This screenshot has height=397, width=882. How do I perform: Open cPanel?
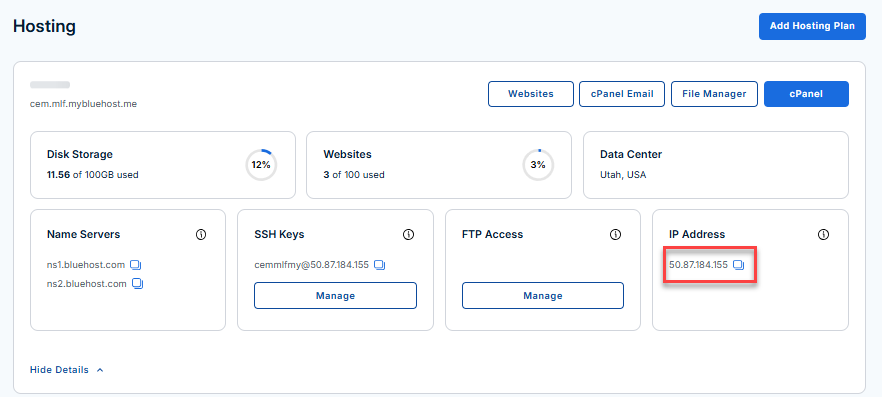tap(806, 94)
